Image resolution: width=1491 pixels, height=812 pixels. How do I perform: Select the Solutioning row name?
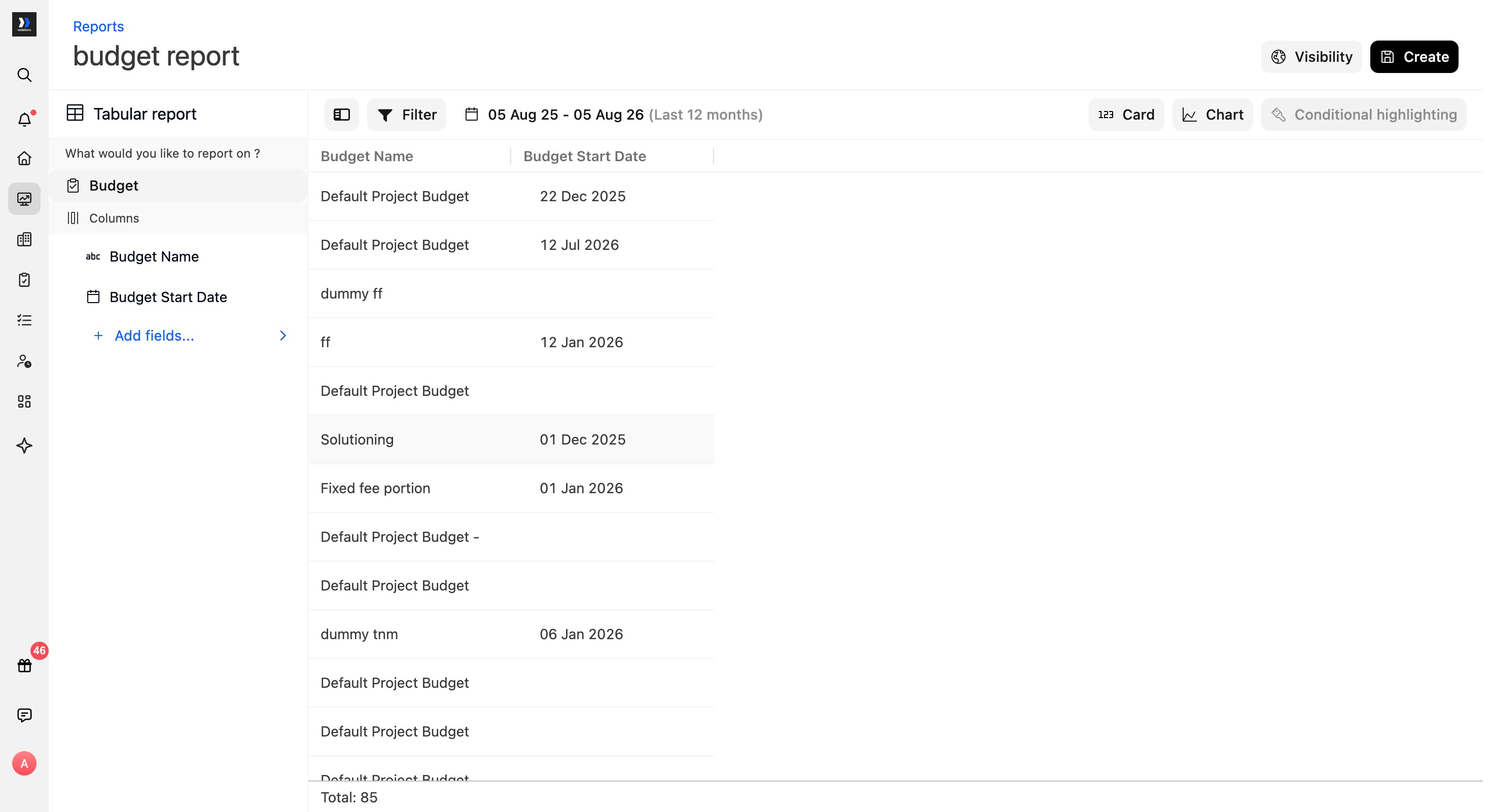point(357,439)
